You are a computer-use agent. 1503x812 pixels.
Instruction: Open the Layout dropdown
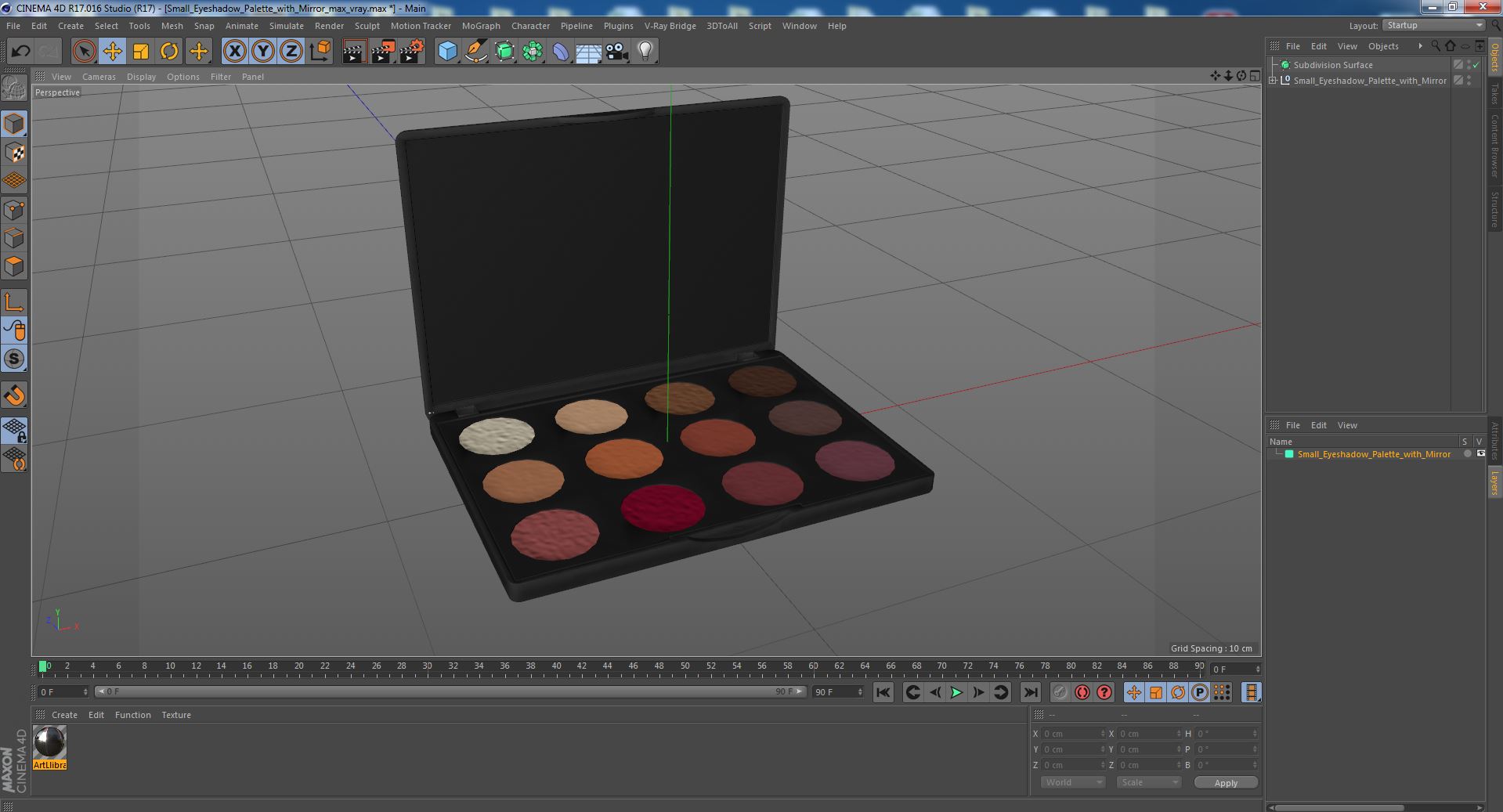tap(1433, 26)
